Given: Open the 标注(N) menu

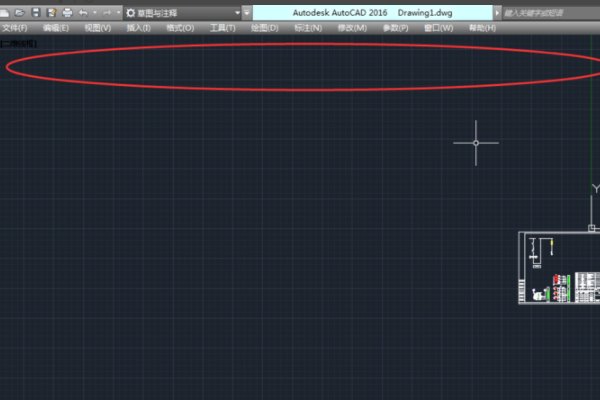Looking at the screenshot, I should (308, 28).
